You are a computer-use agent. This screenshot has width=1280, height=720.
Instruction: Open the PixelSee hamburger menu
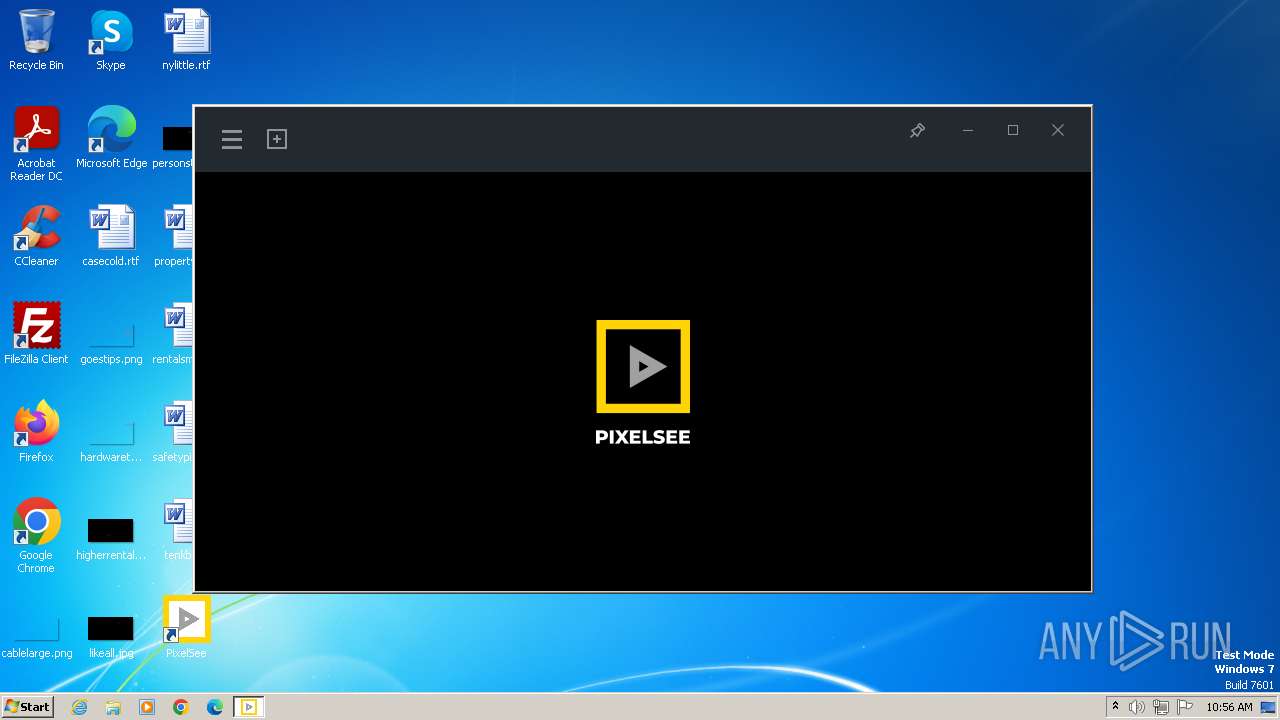pos(232,139)
